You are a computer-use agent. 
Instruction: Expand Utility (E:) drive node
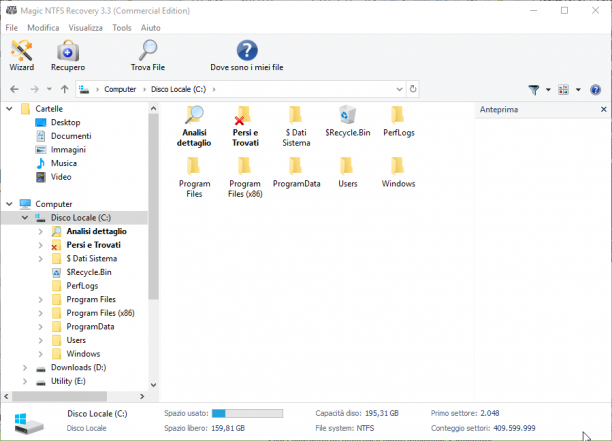25,381
